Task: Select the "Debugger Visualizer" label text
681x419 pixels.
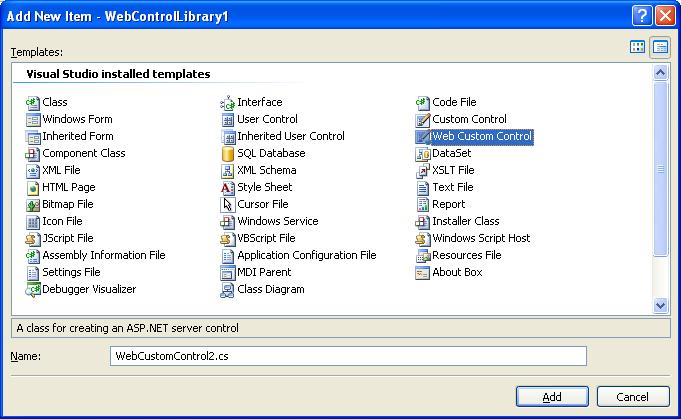Action: pyautogui.click(x=89, y=289)
